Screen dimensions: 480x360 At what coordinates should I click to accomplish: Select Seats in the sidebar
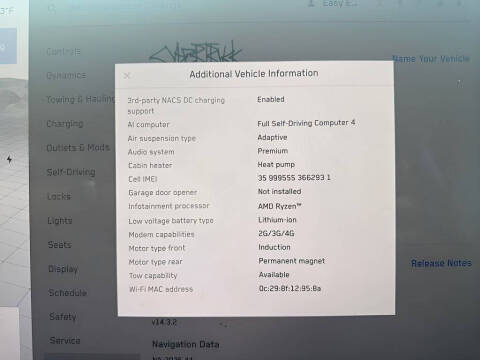point(60,245)
